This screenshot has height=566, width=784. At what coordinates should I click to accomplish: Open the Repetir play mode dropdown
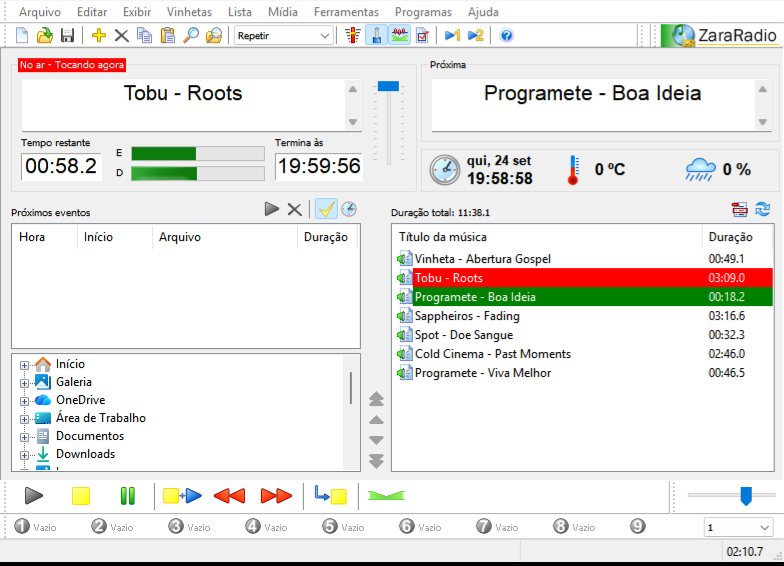click(x=284, y=36)
